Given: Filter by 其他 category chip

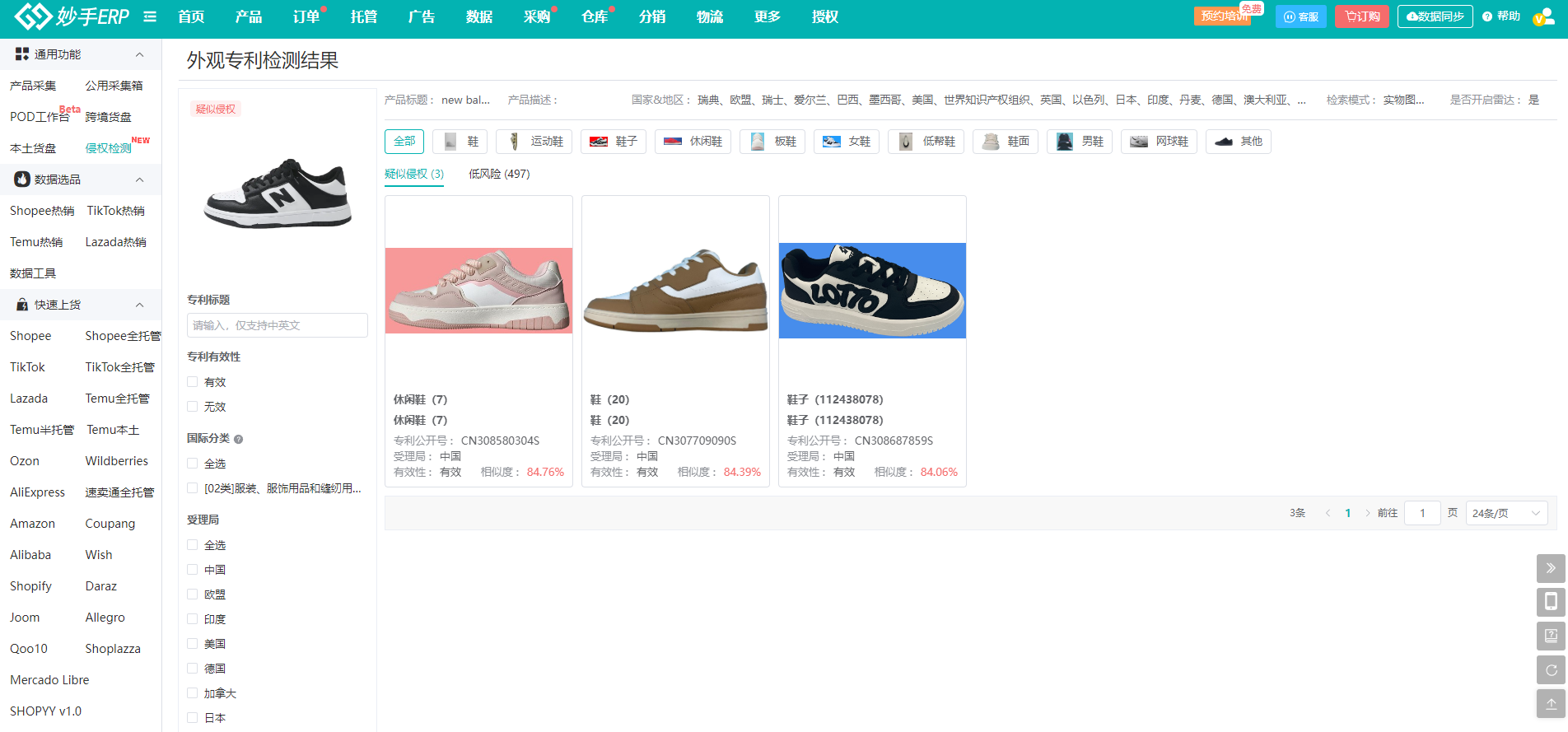Looking at the screenshot, I should pos(1239,142).
